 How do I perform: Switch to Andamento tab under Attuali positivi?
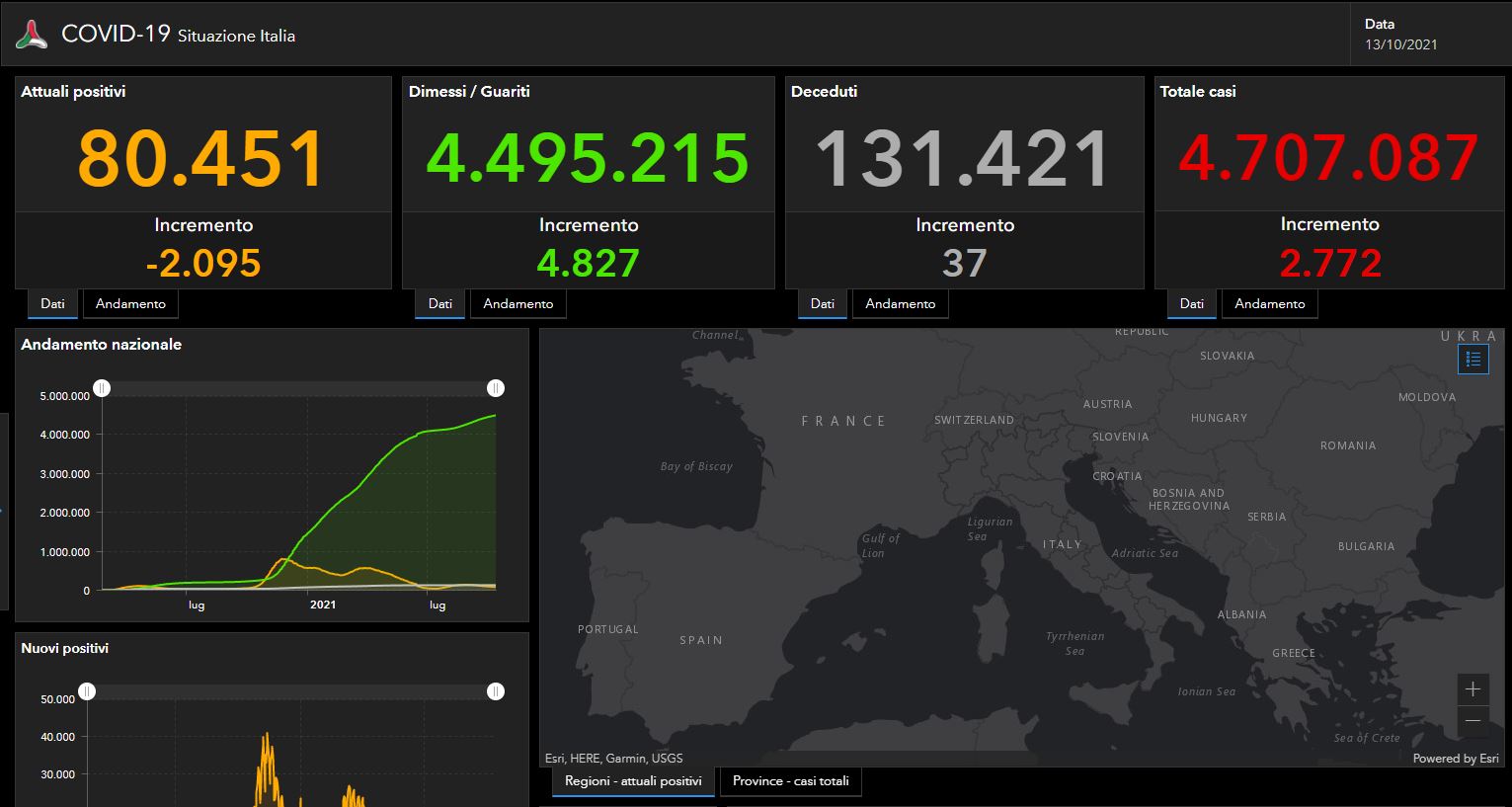130,303
